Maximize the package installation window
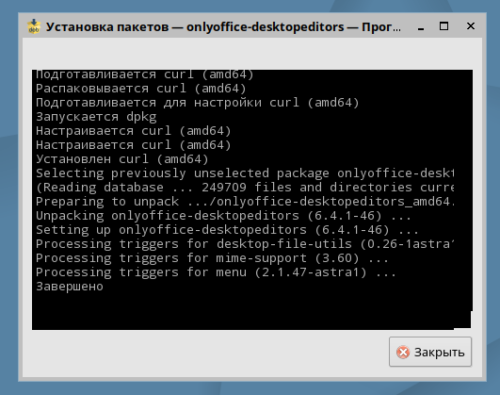 pyautogui.click(x=444, y=26)
